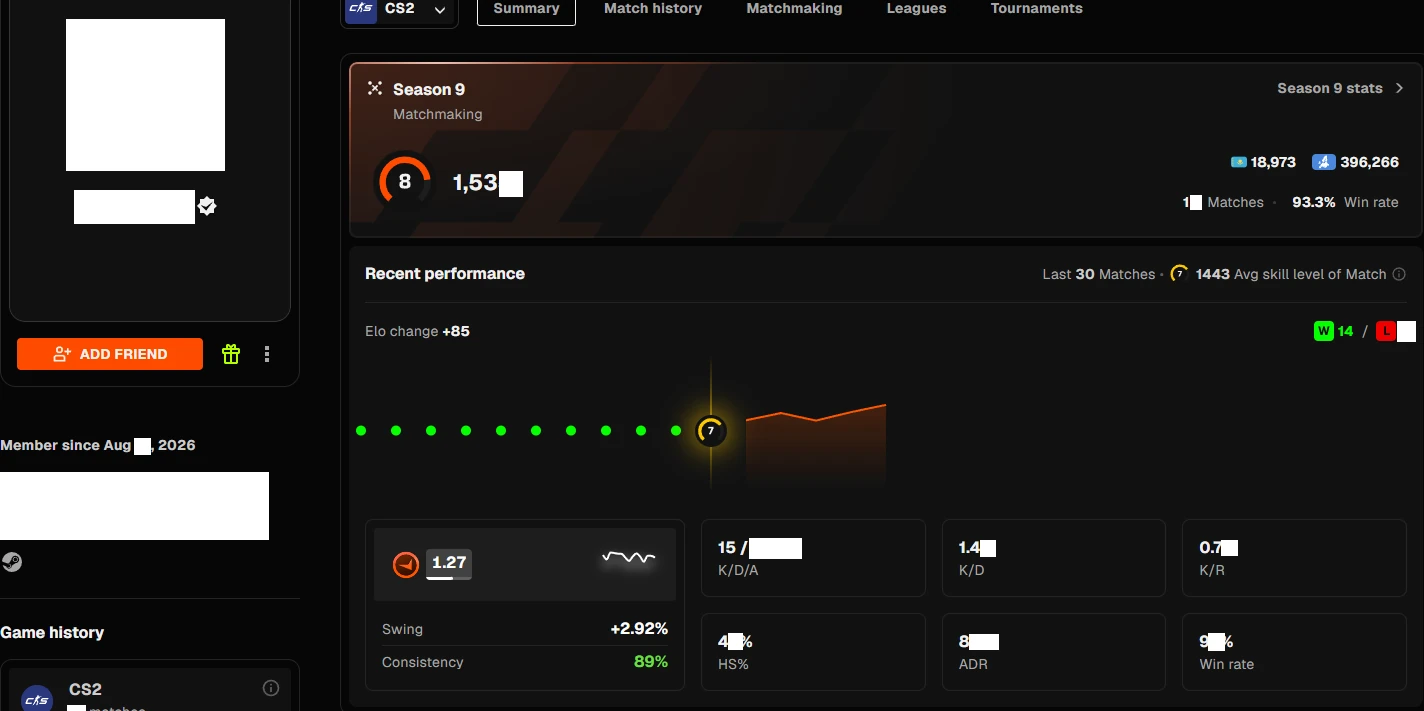
Task: Click the verified badge next to username
Action: (207, 206)
